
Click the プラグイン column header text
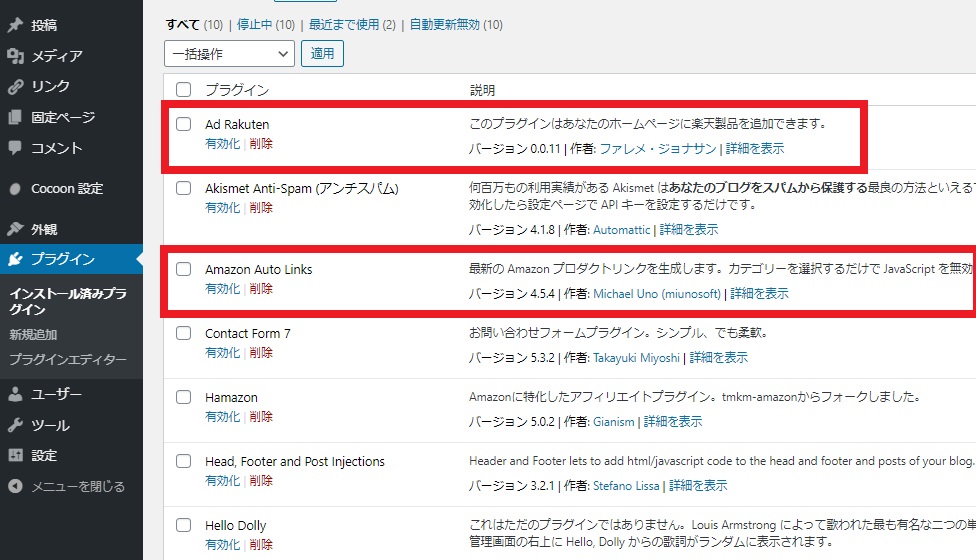point(237,90)
